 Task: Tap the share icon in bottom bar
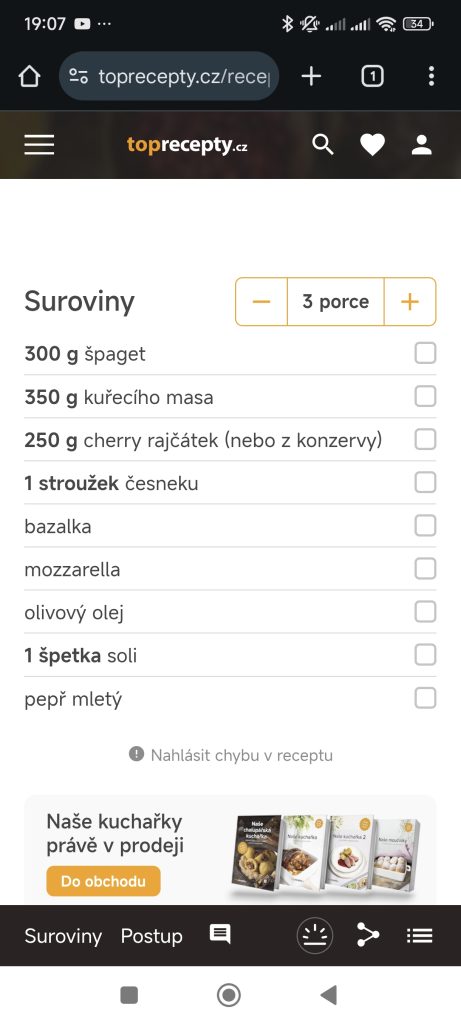point(368,935)
